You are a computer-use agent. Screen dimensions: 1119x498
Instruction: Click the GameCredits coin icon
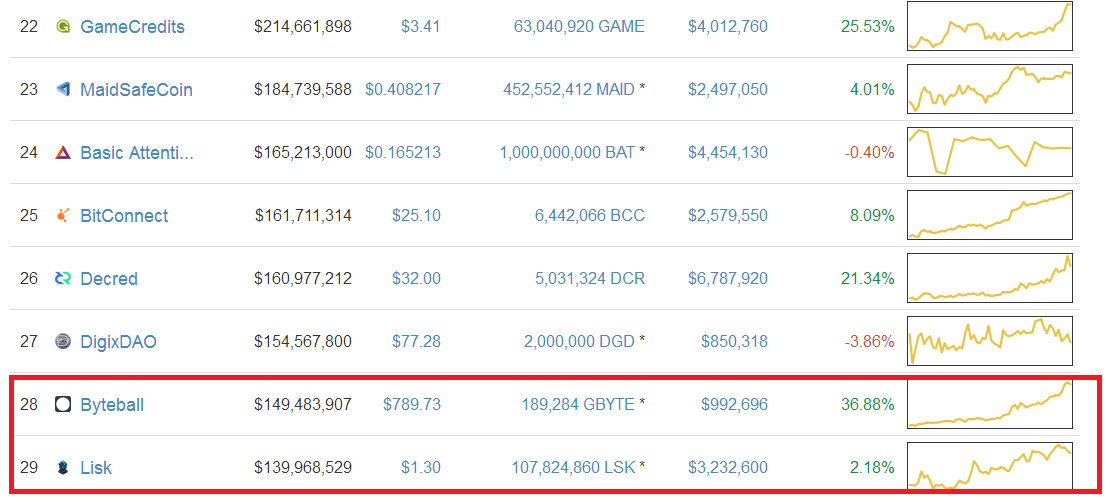63,27
